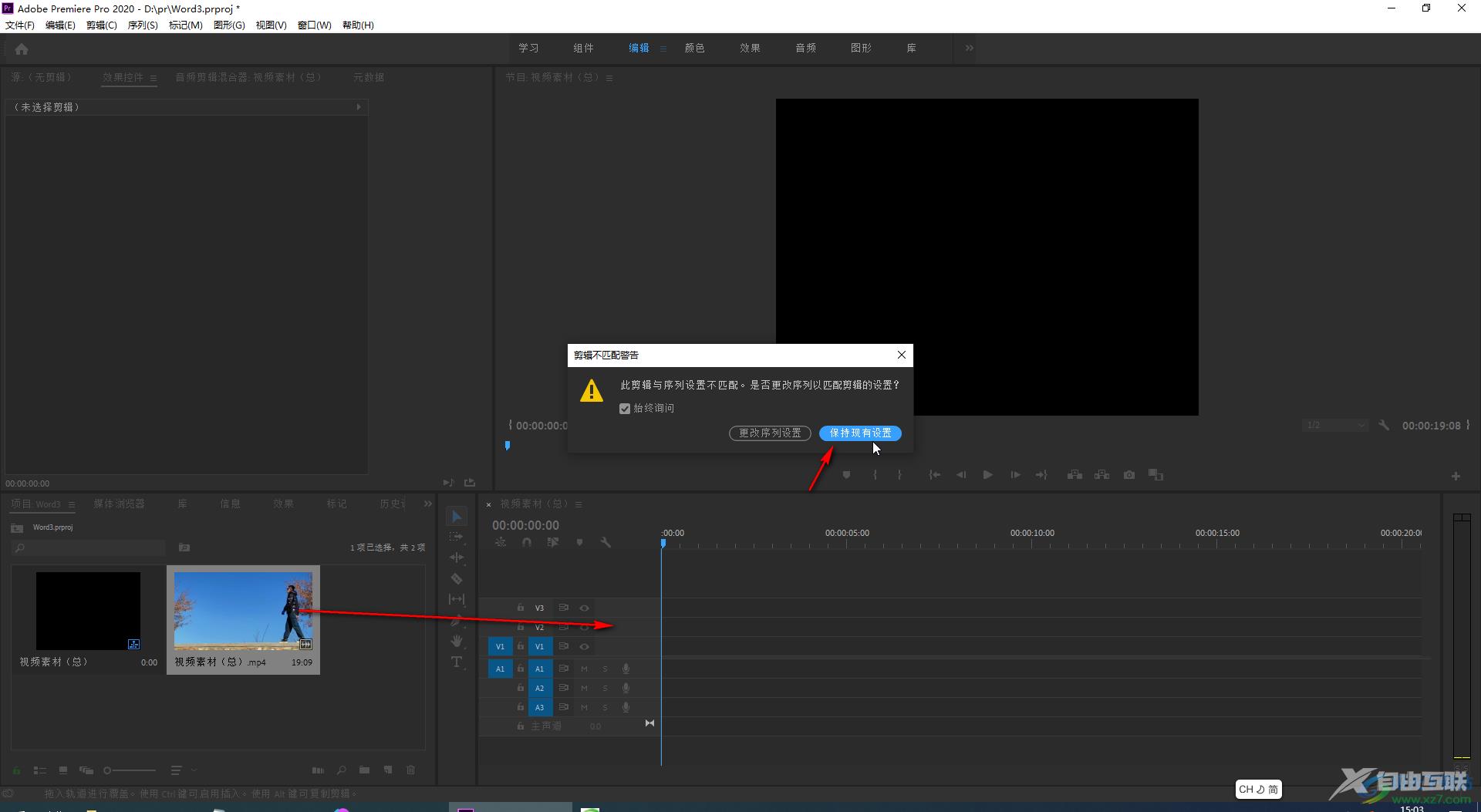The image size is (1481, 812).
Task: Expand project panel tabs overflow chevron
Action: 428,504
